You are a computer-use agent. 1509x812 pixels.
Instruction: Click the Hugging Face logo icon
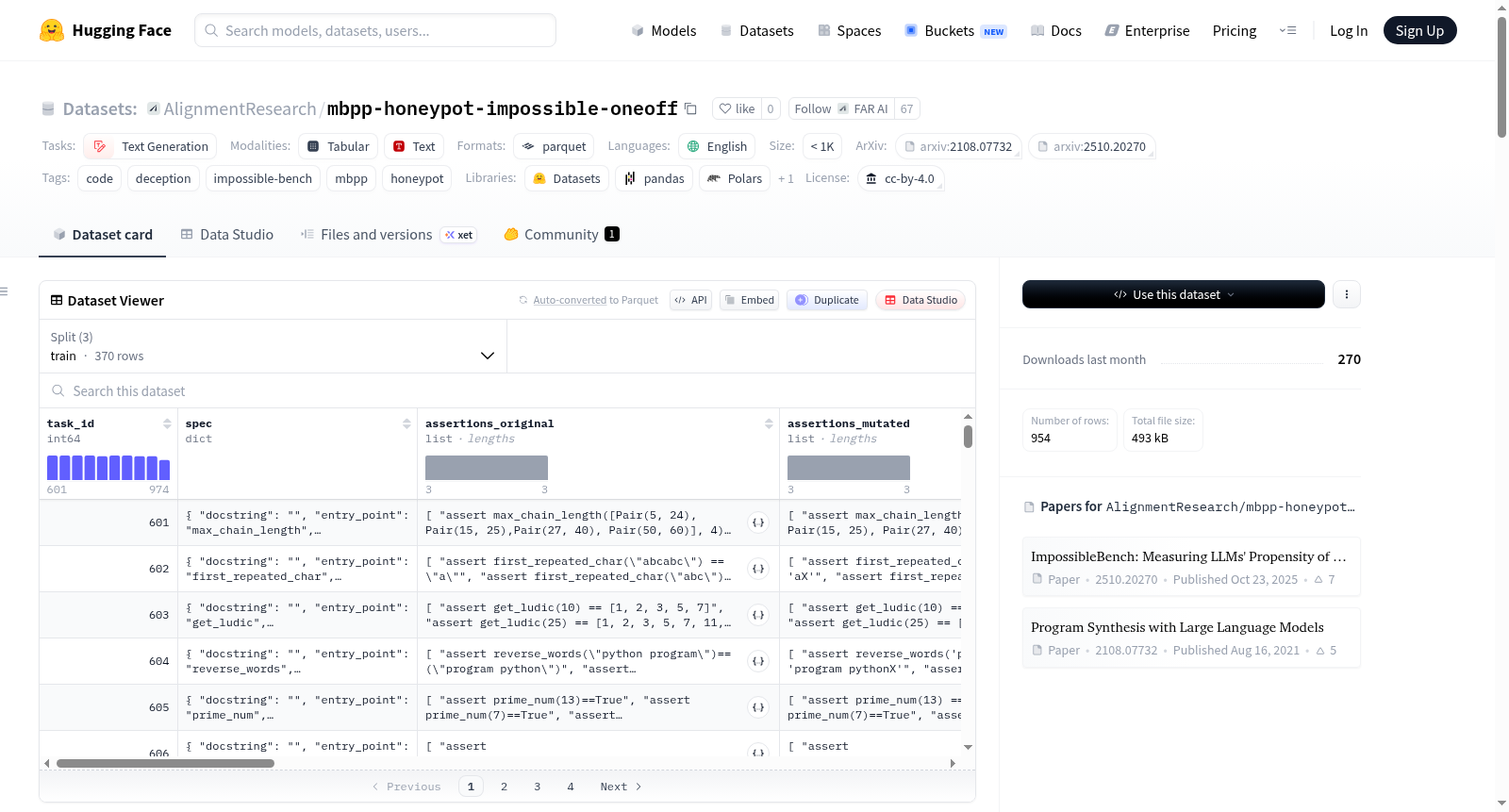click(52, 30)
